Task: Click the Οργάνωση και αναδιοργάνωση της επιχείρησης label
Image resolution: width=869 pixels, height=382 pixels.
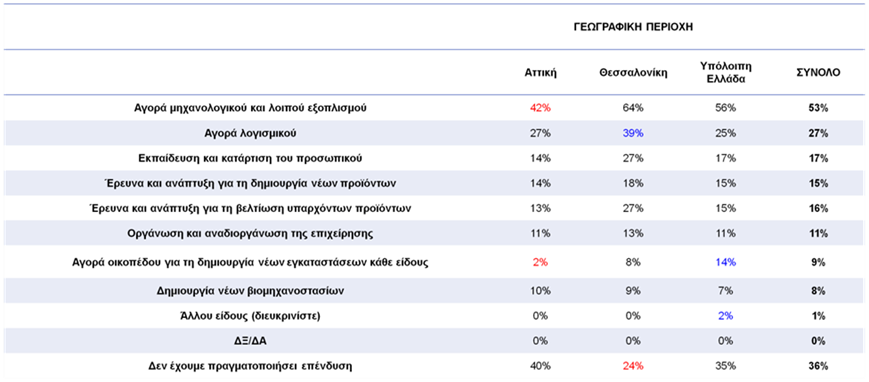Action: pyautogui.click(x=251, y=233)
